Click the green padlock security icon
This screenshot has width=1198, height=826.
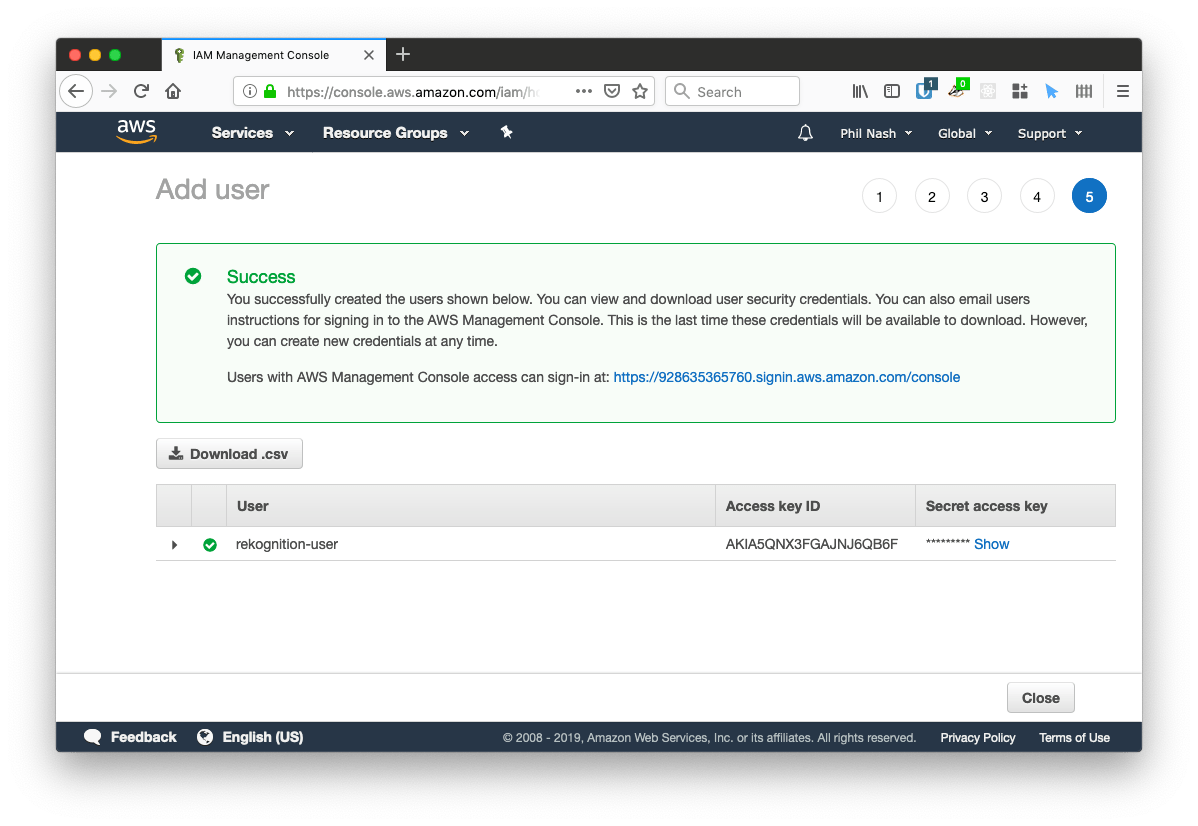(270, 92)
